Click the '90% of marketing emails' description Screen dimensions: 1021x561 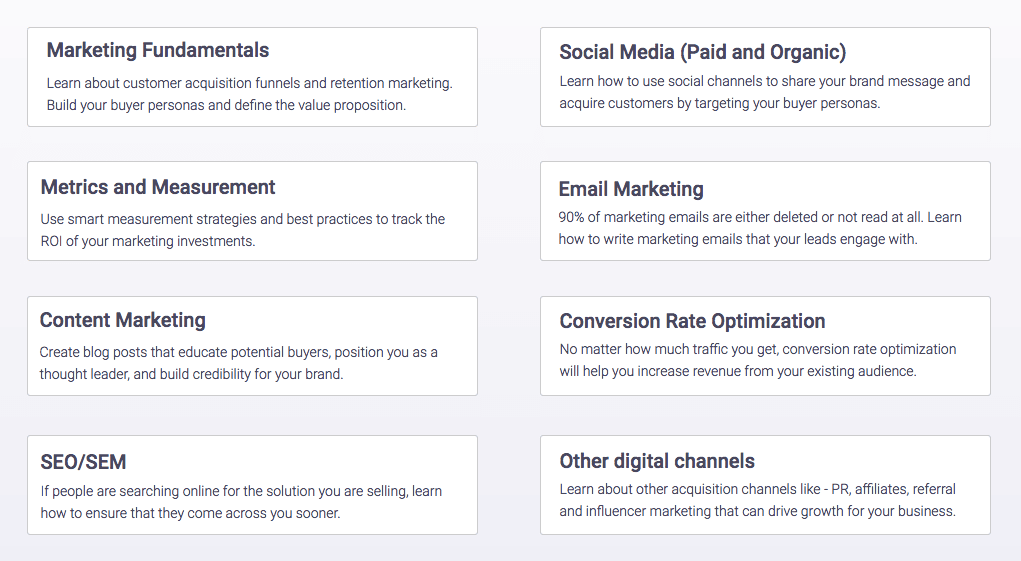759,228
